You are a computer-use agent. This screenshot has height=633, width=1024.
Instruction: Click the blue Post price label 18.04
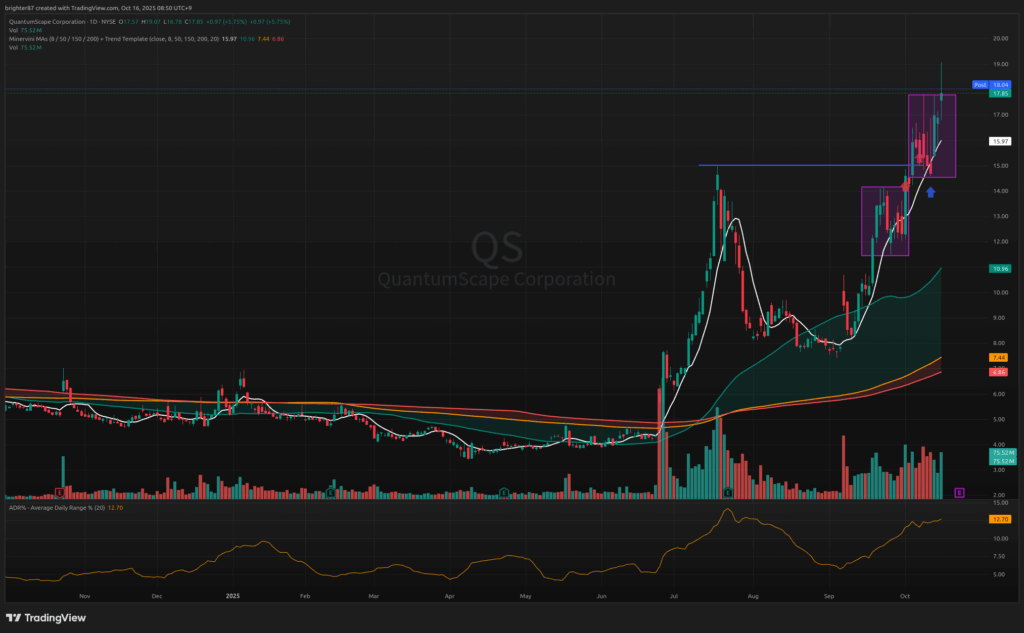point(996,86)
